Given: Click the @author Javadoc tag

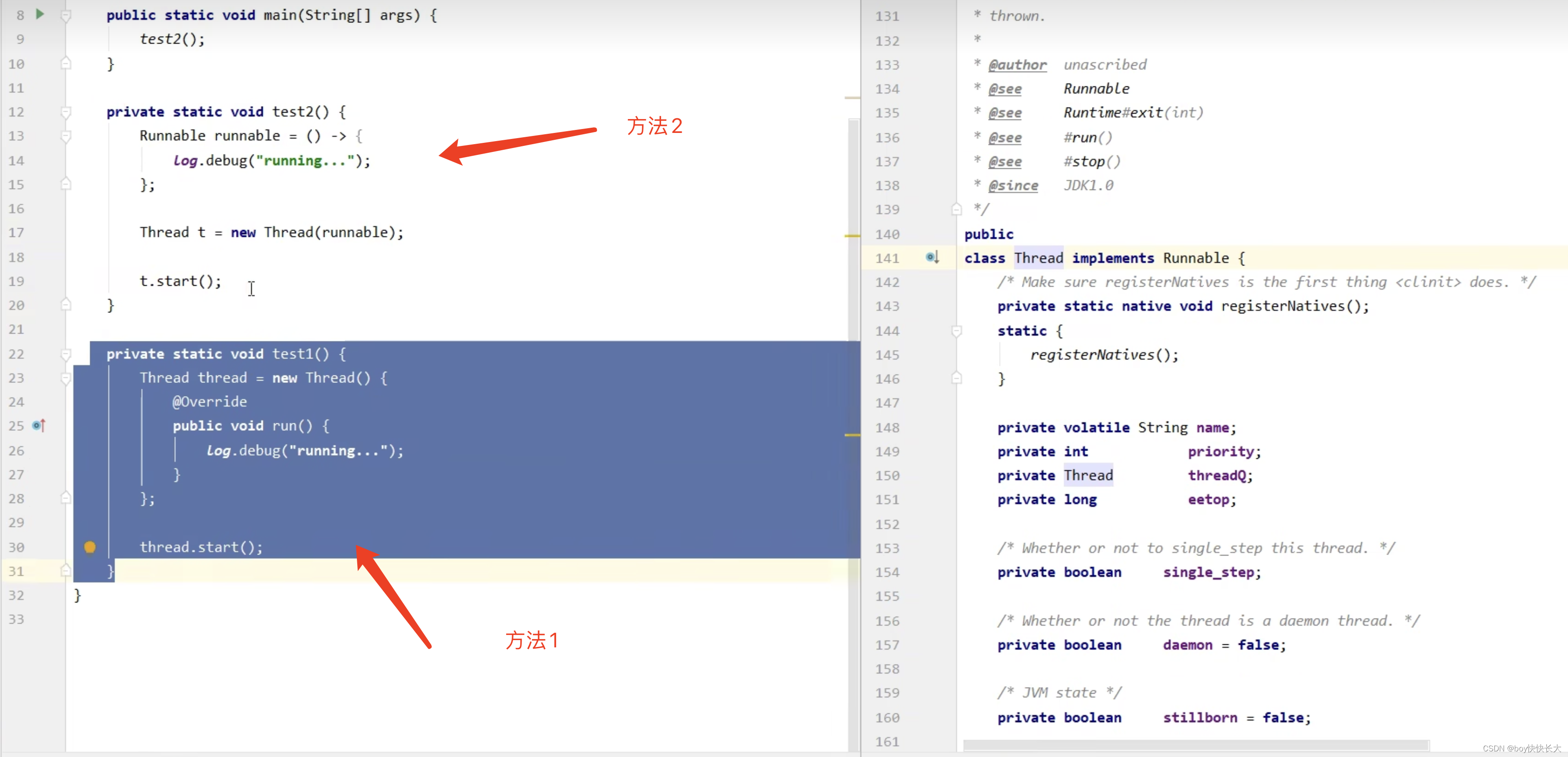Looking at the screenshot, I should 1017,65.
